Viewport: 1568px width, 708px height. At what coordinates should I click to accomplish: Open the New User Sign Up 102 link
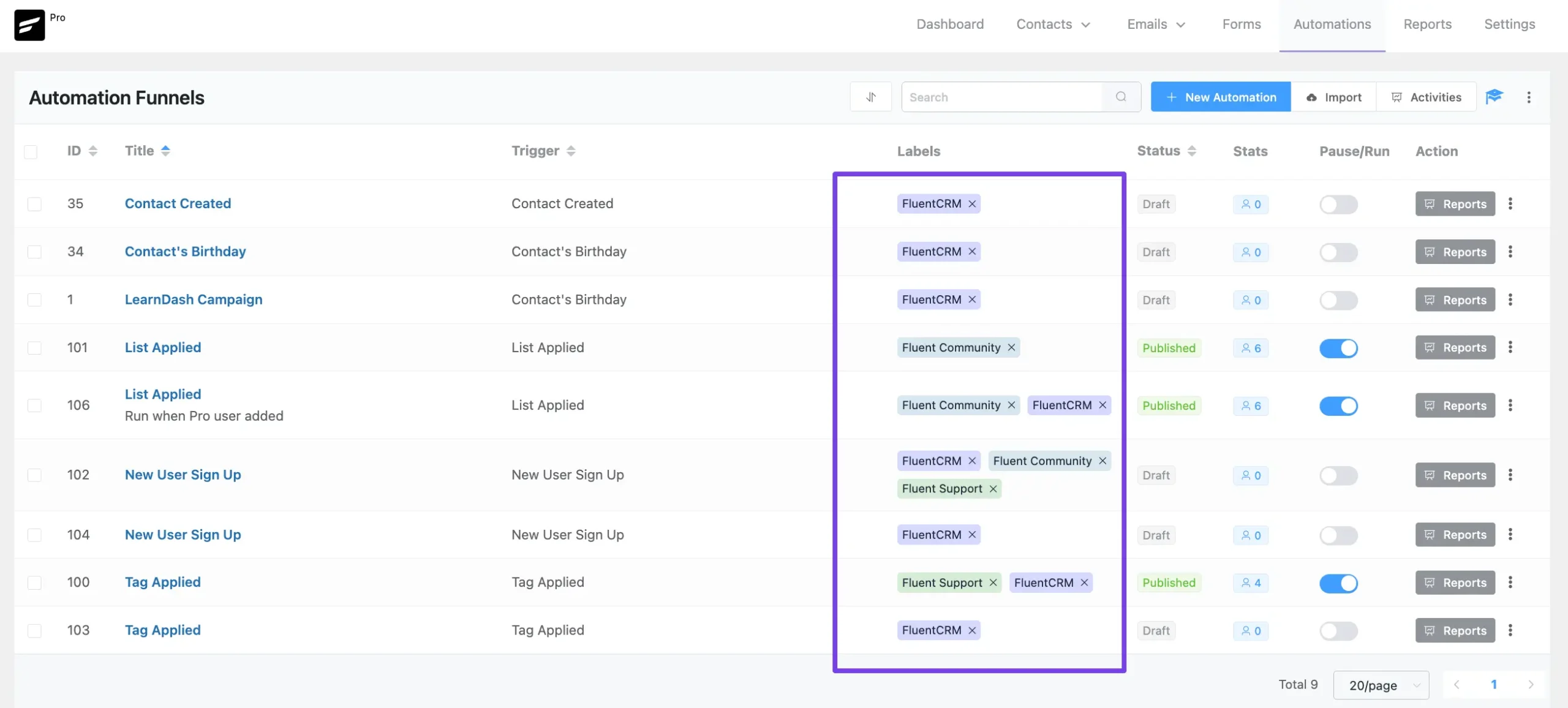pos(183,475)
